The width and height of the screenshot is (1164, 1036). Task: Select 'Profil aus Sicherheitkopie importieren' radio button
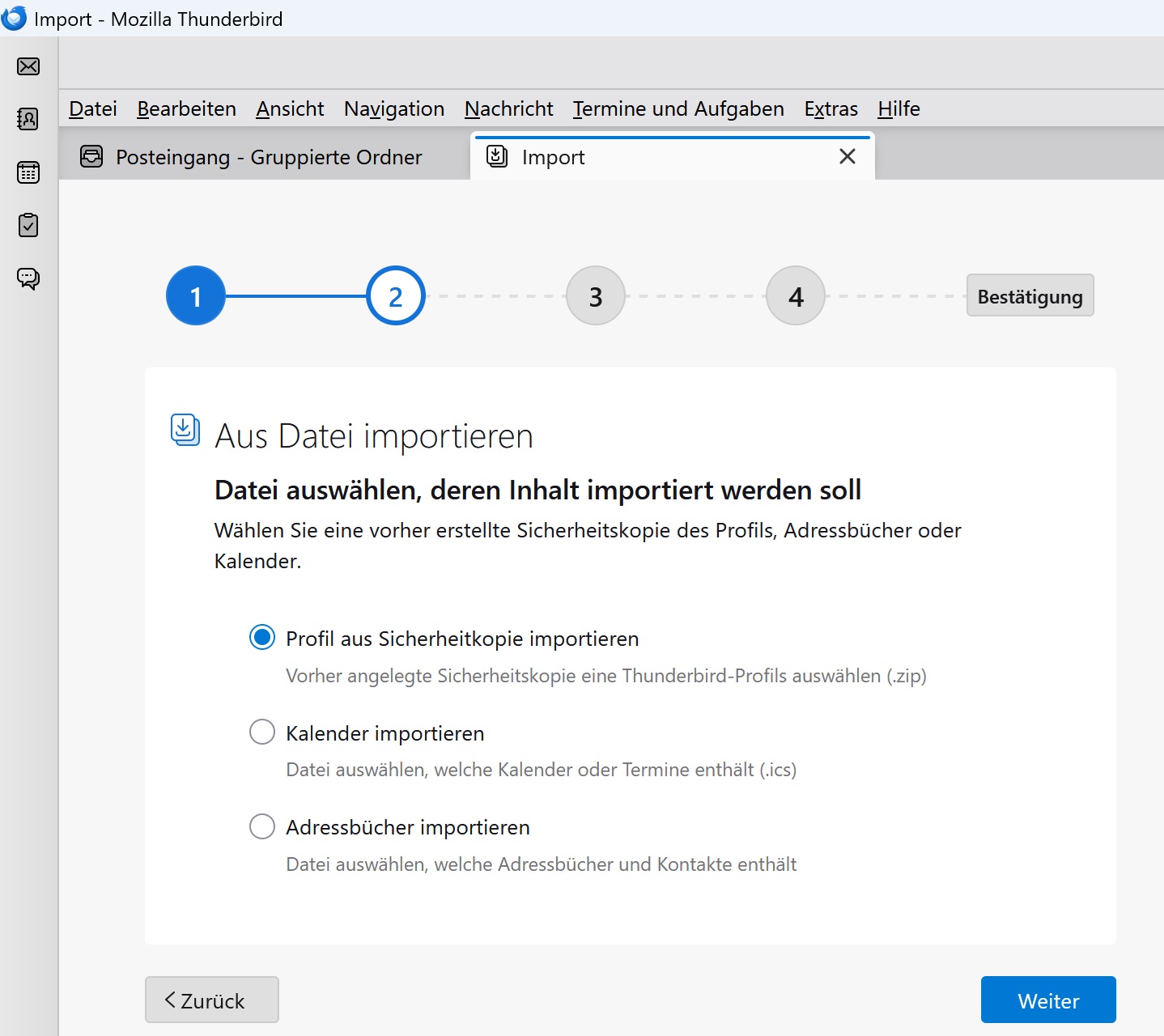(262, 638)
